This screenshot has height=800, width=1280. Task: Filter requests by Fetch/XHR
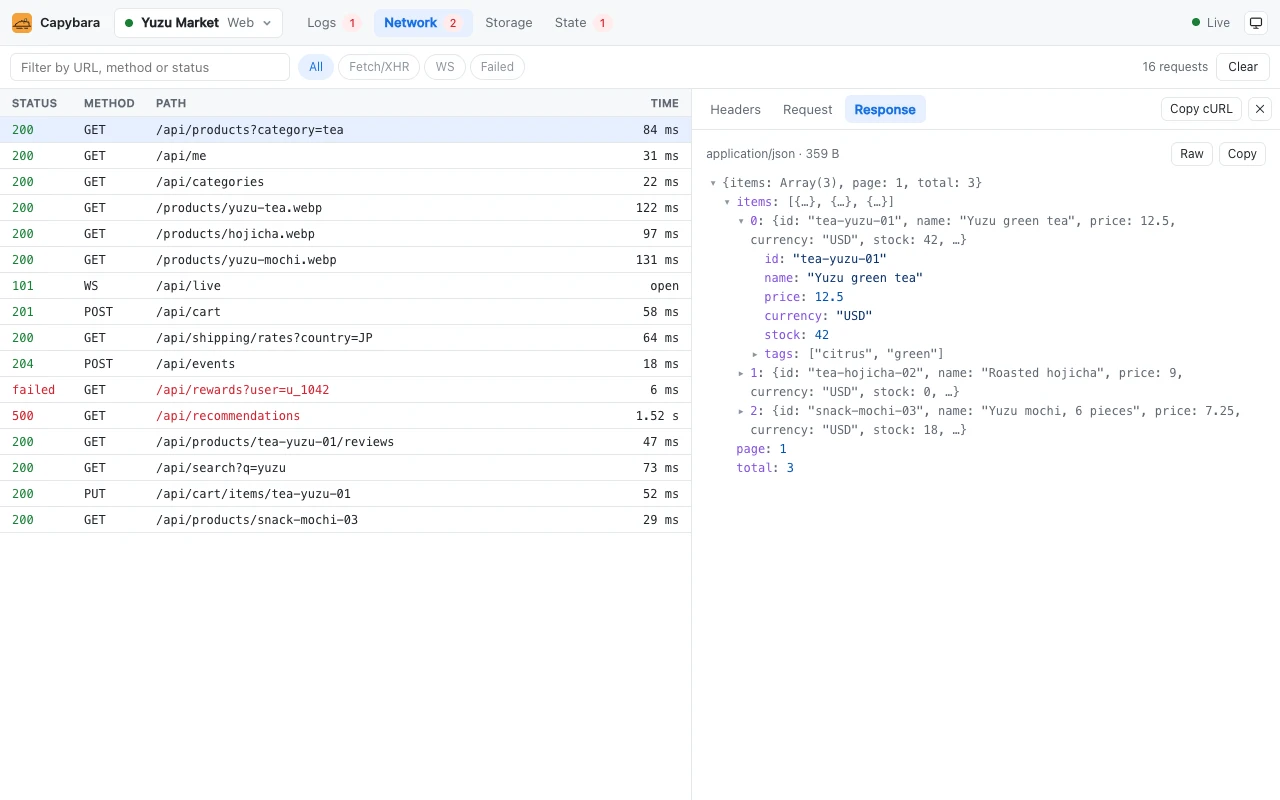click(x=379, y=67)
